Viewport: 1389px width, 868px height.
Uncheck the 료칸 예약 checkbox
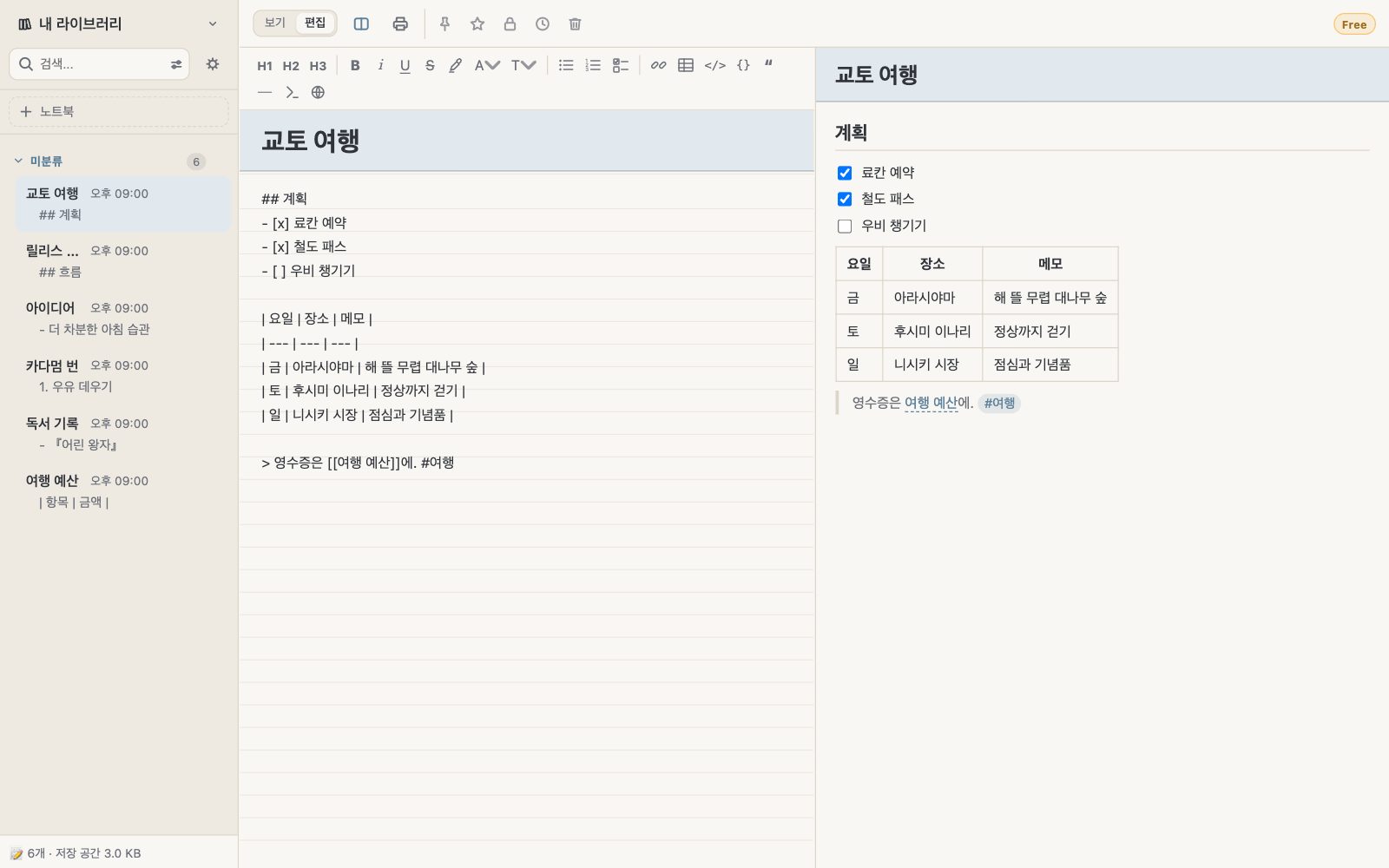click(845, 173)
